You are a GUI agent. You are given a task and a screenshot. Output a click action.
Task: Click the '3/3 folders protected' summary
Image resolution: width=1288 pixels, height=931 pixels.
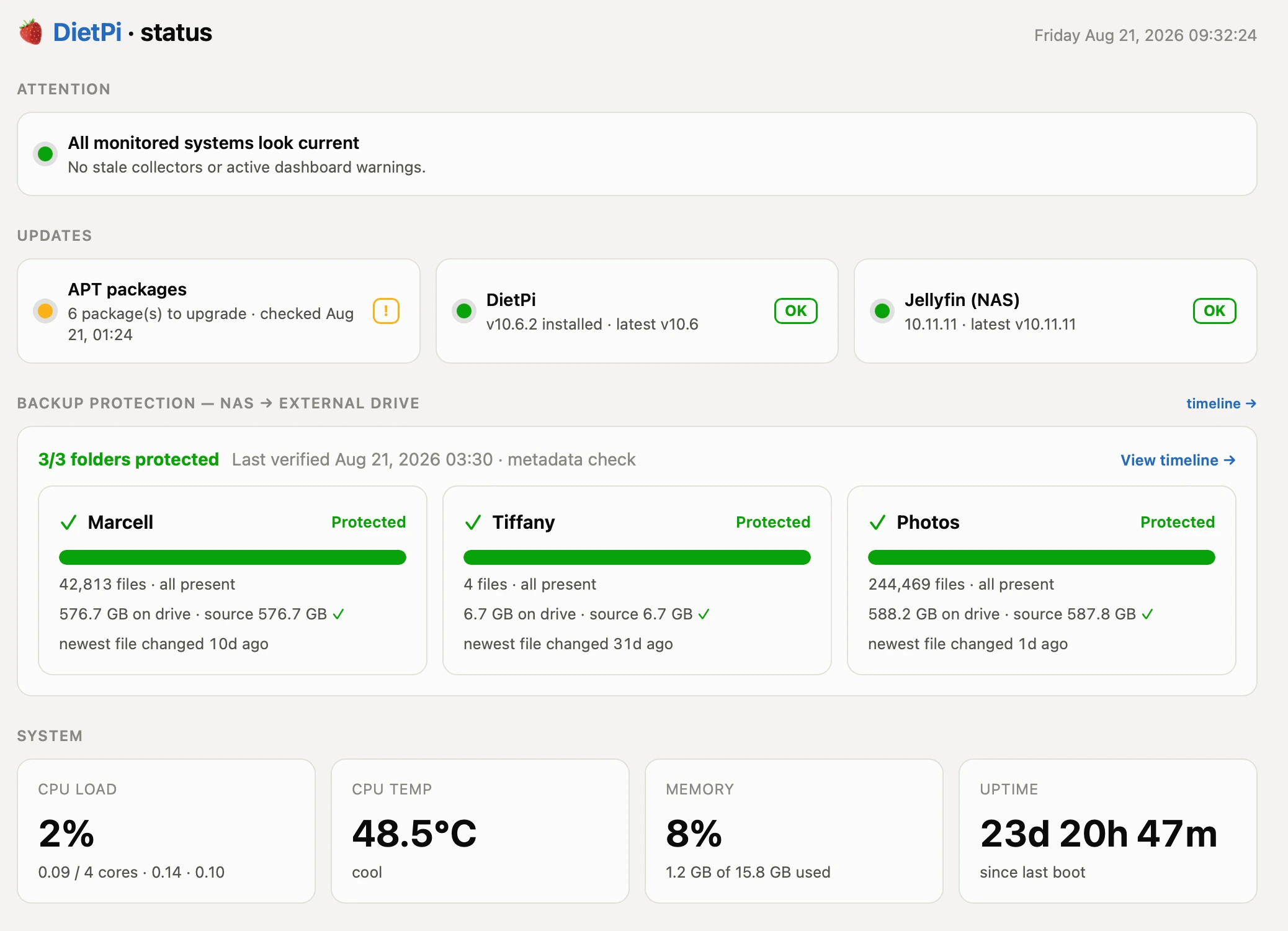click(128, 459)
